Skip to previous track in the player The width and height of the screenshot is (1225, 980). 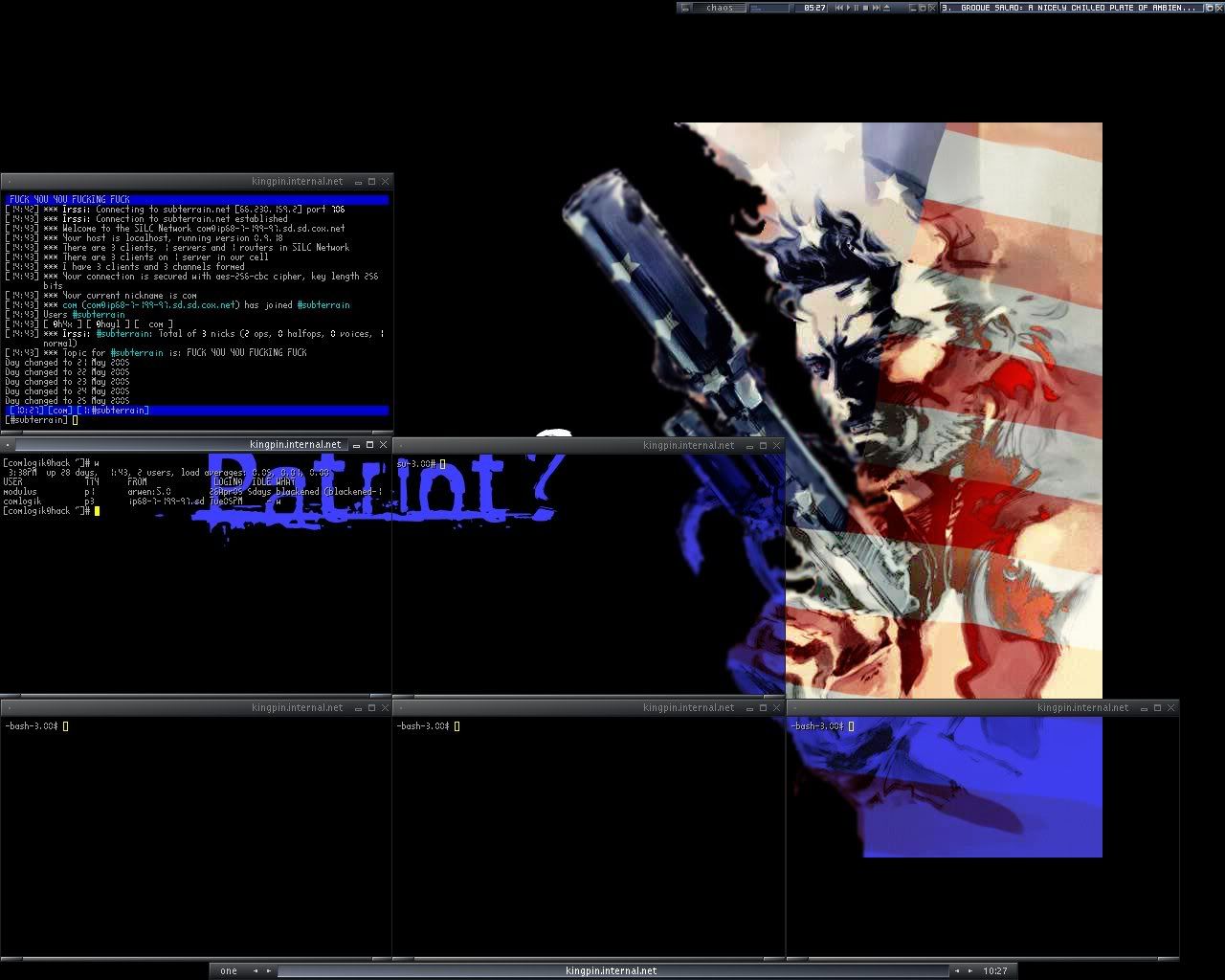(x=839, y=8)
